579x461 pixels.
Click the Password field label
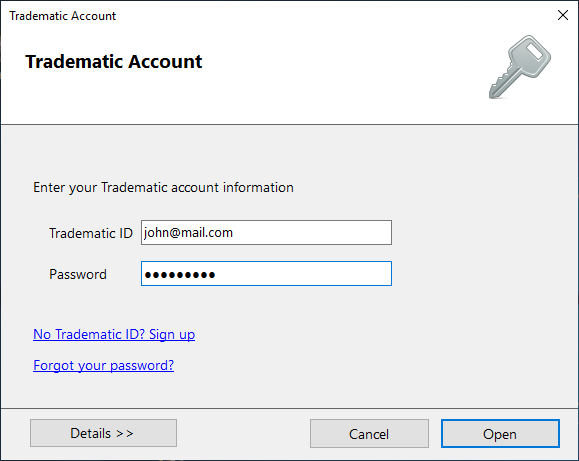(x=78, y=274)
